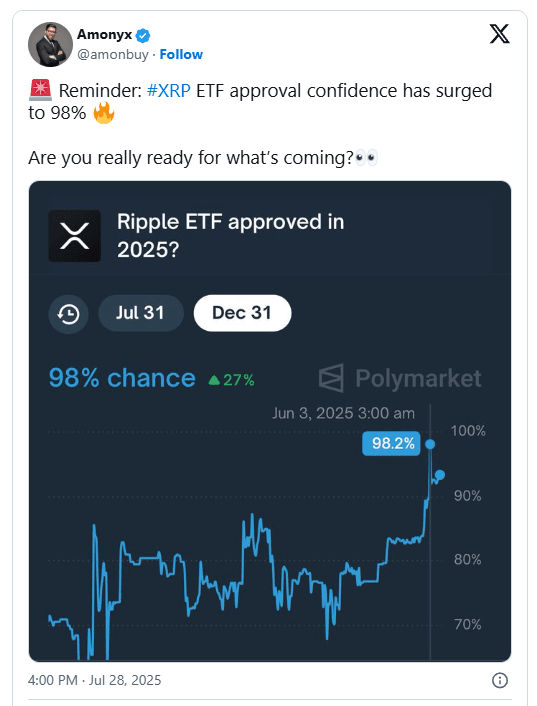The height and width of the screenshot is (706, 537).
Task: Click the blue verified badge
Action: pyautogui.click(x=143, y=35)
